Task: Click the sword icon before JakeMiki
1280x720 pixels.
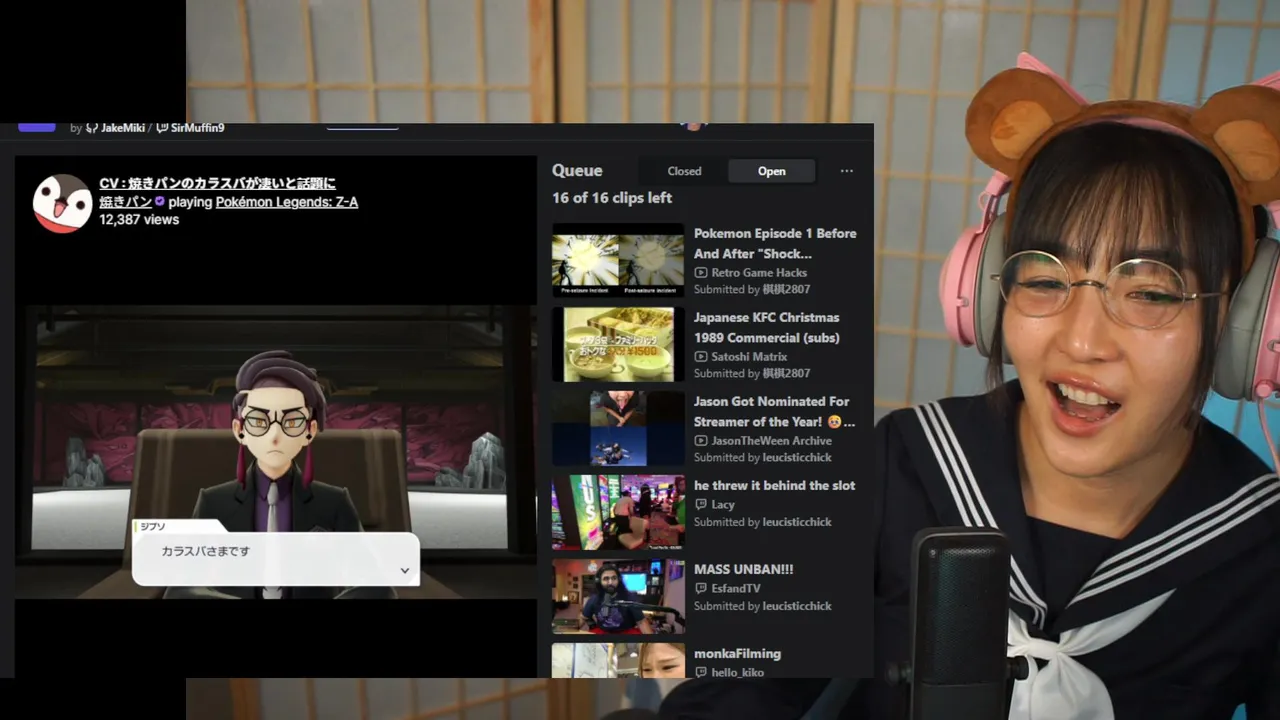Action: [x=92, y=128]
